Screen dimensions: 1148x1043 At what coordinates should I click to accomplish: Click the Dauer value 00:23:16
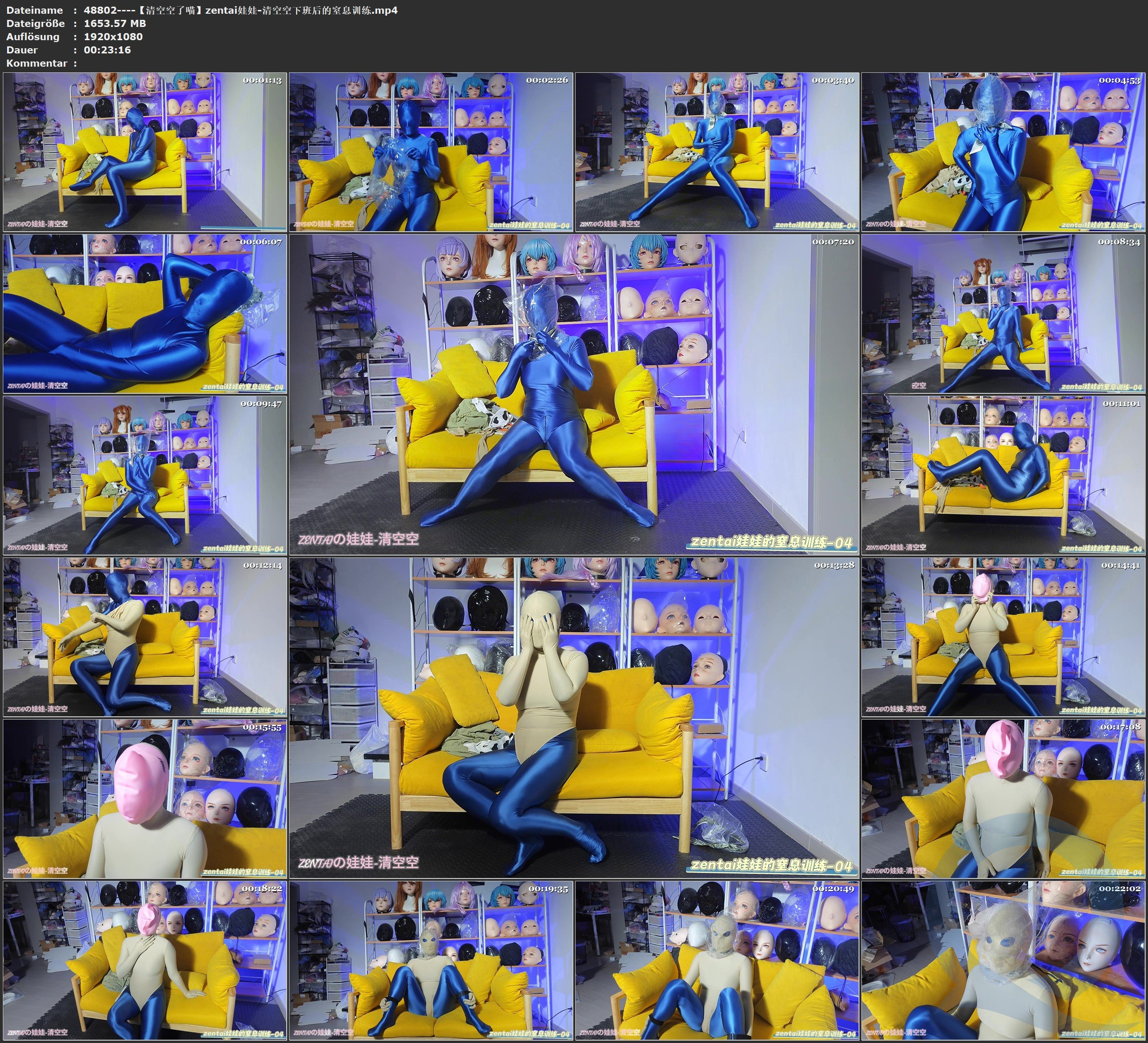click(107, 50)
